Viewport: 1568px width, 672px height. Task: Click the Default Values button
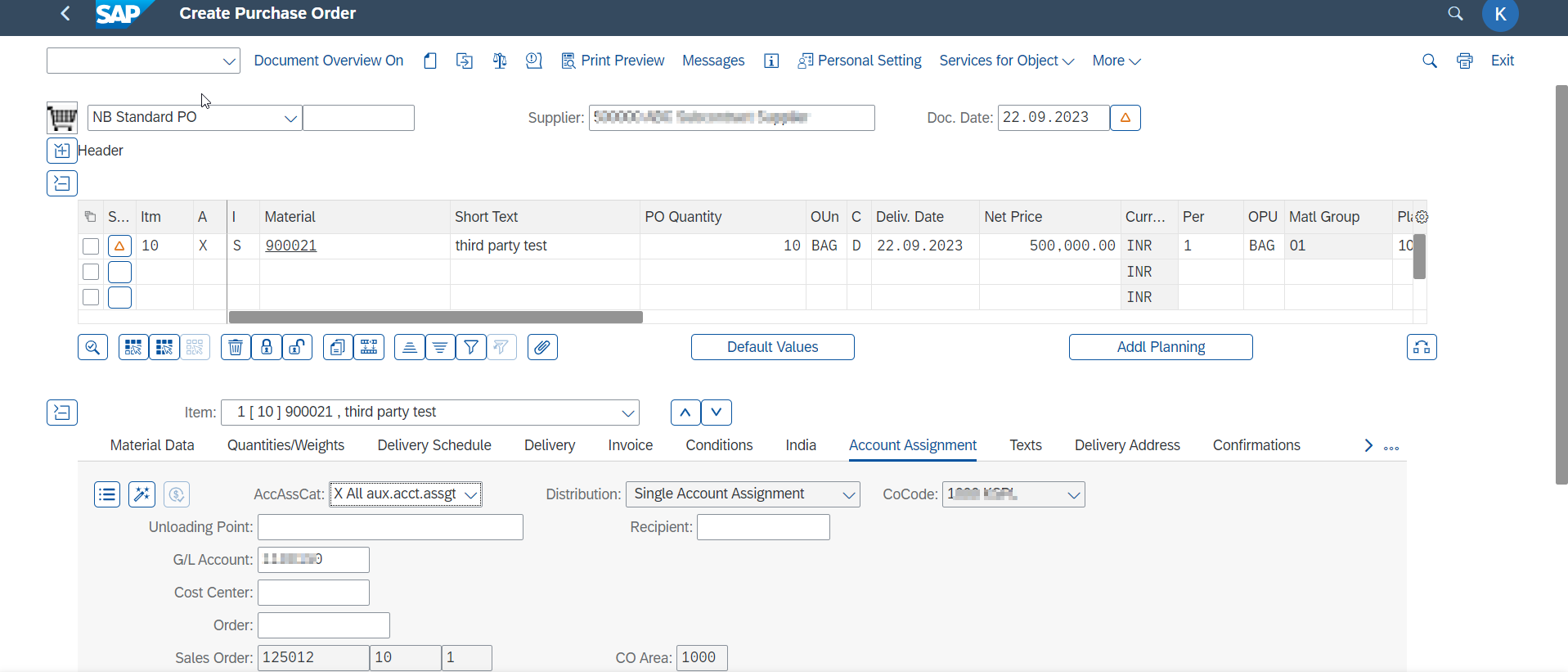[772, 347]
